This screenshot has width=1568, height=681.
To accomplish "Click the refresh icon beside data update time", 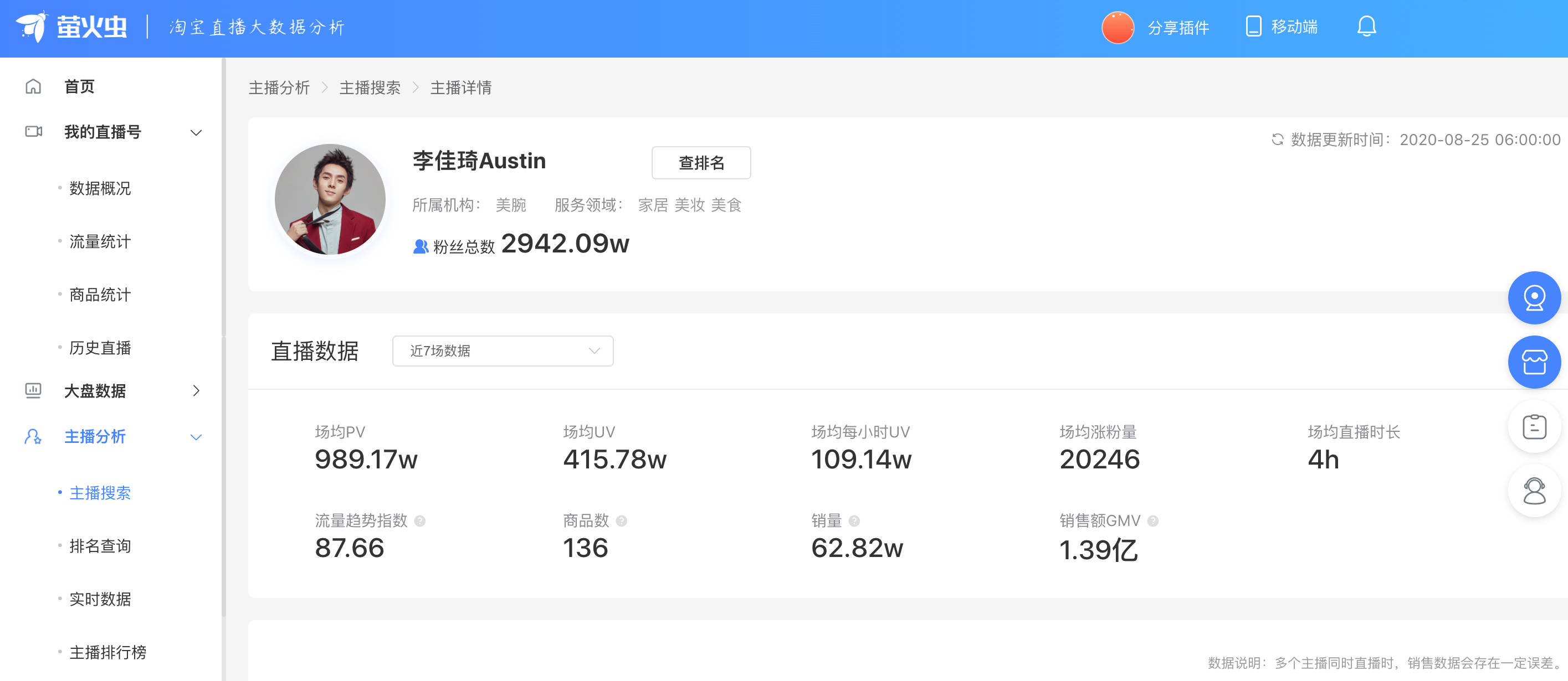I will pos(1277,140).
